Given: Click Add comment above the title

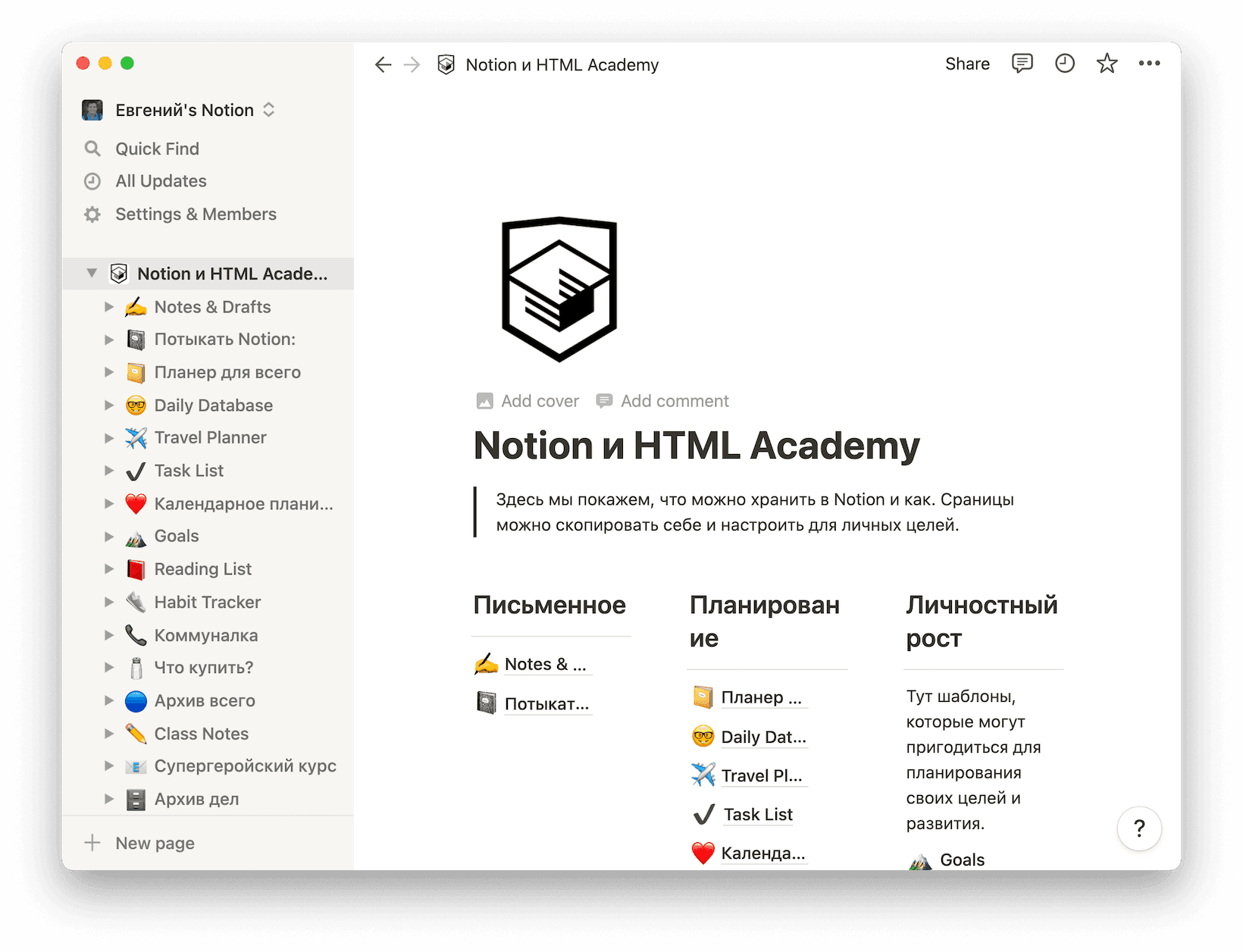Looking at the screenshot, I should [x=662, y=401].
